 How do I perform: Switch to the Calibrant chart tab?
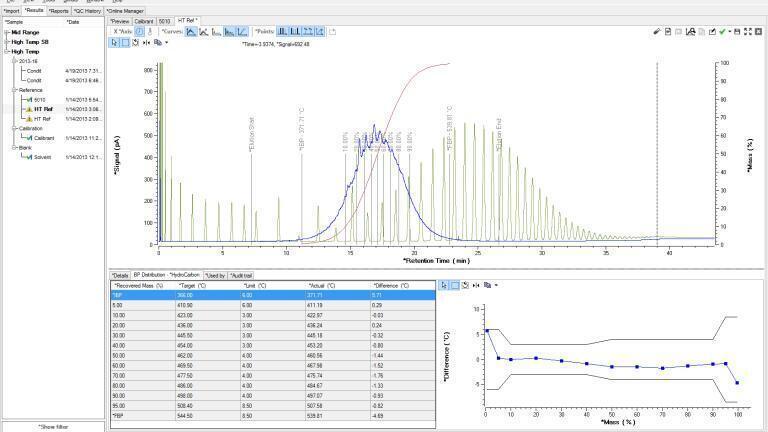(x=144, y=21)
